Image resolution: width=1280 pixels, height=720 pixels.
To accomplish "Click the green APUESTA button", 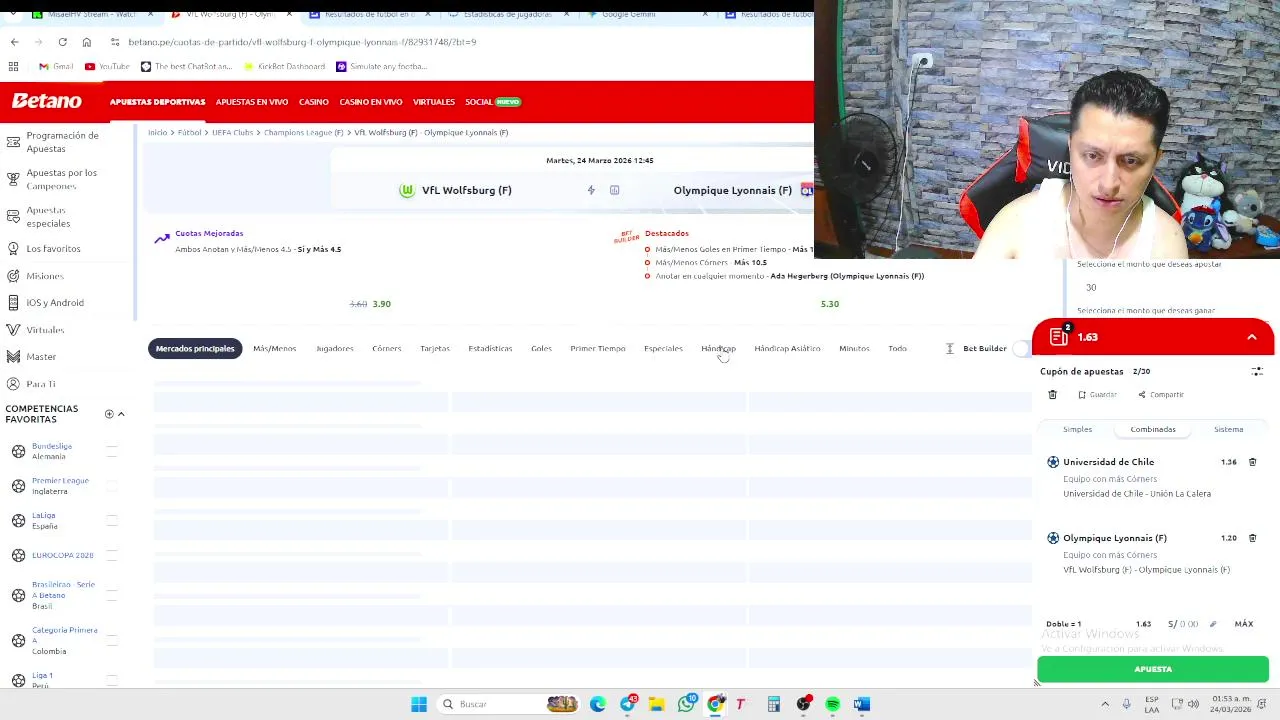I will pyautogui.click(x=1153, y=669).
